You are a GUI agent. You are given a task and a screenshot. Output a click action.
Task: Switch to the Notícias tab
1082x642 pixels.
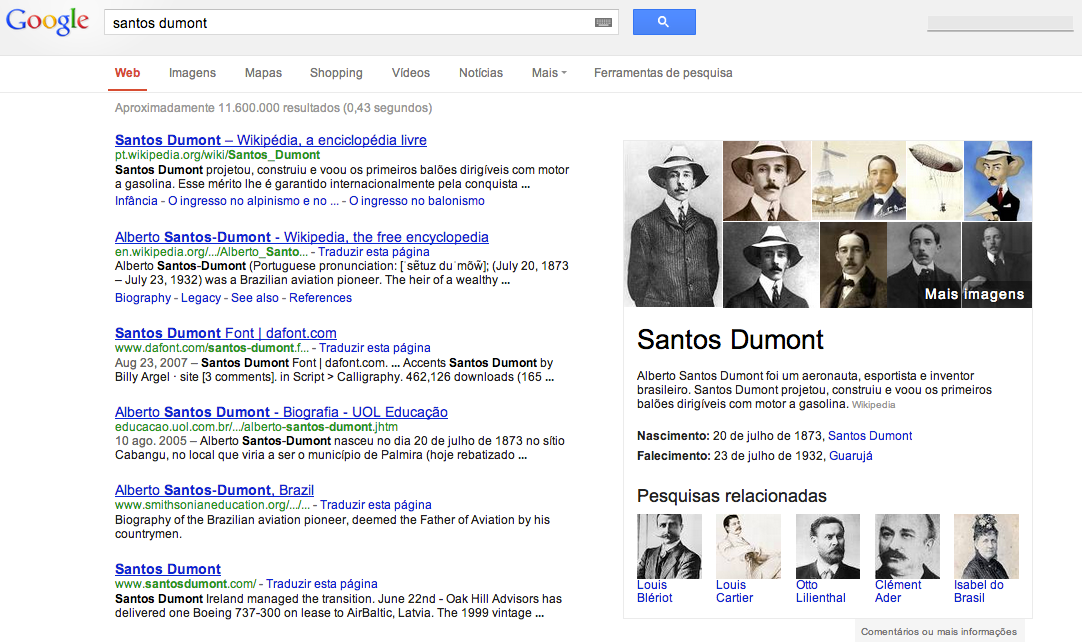pyautogui.click(x=481, y=73)
